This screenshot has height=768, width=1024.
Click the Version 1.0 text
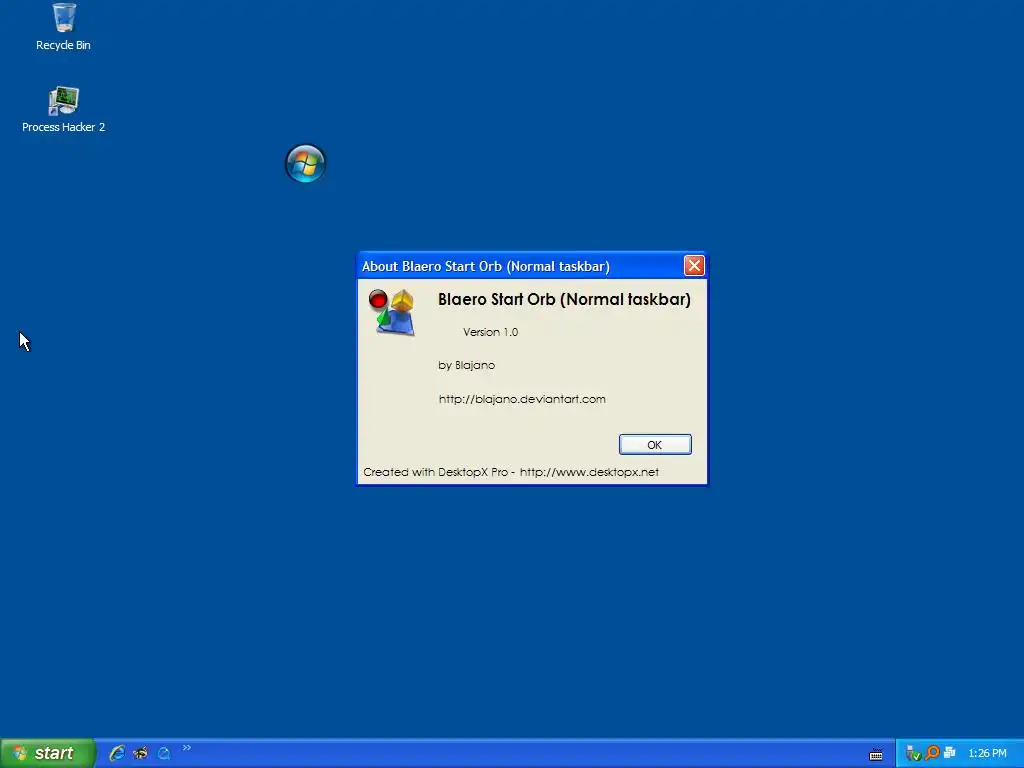(x=490, y=332)
